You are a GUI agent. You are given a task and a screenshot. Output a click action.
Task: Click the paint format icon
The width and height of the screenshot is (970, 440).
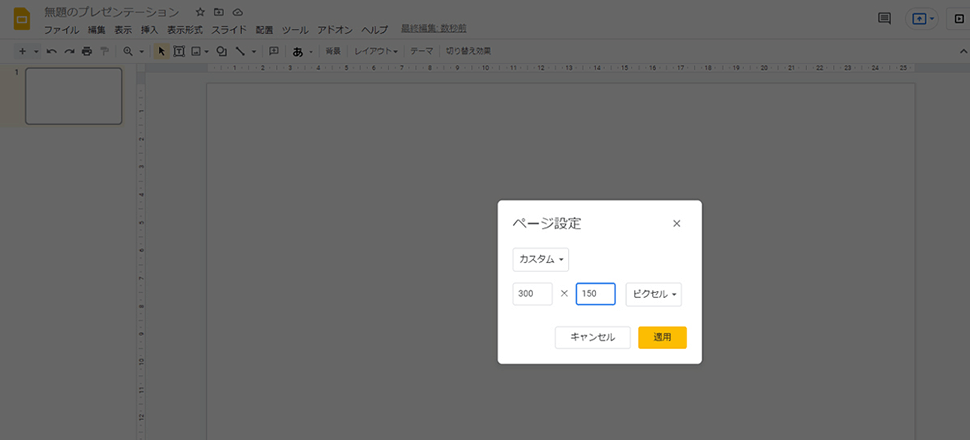[x=105, y=51]
